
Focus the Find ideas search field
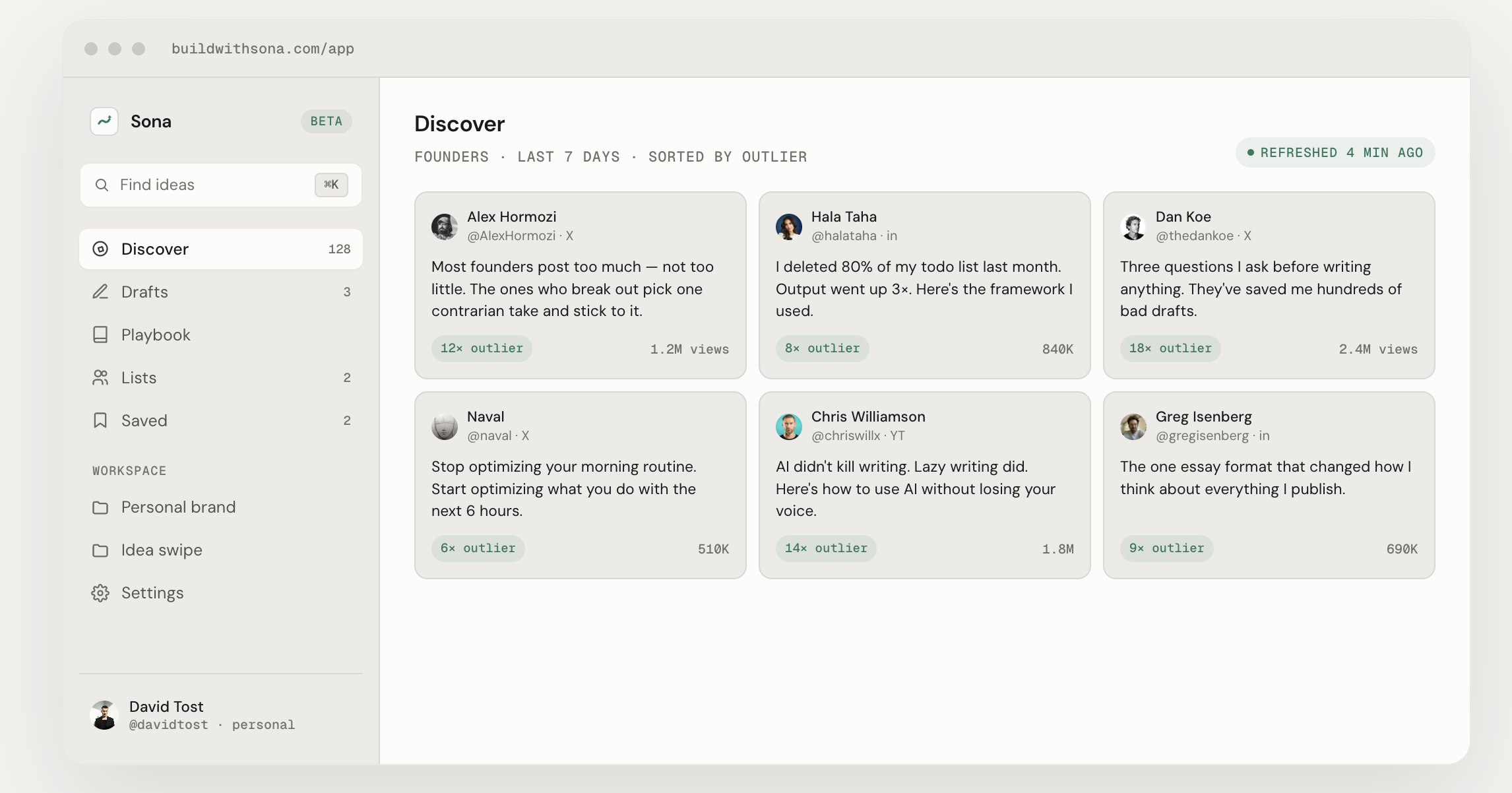tap(221, 185)
